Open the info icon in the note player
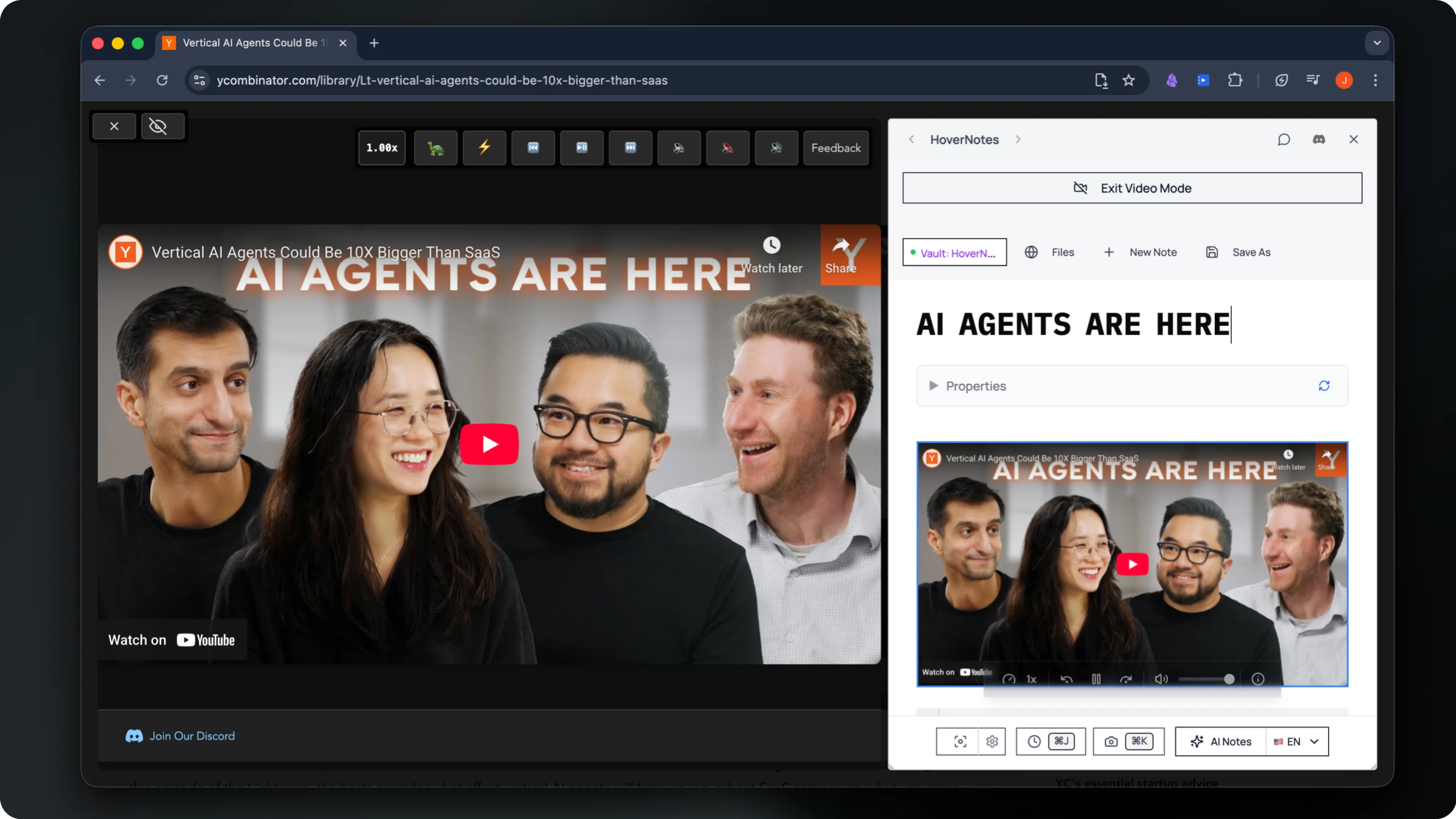The width and height of the screenshot is (1456, 819). [x=1257, y=679]
